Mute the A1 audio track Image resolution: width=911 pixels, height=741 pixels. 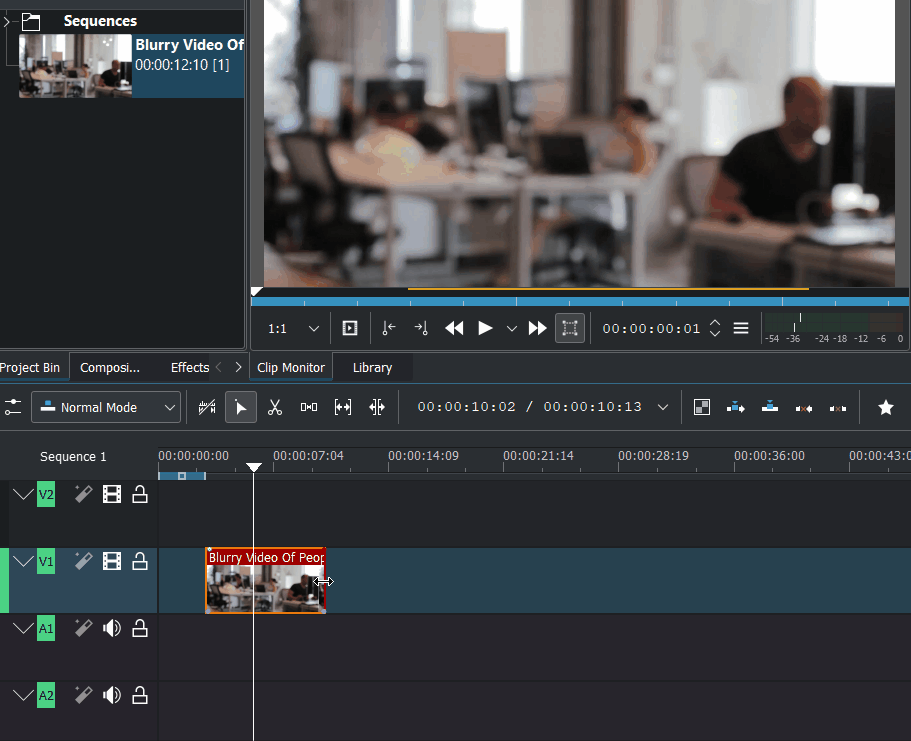[112, 628]
